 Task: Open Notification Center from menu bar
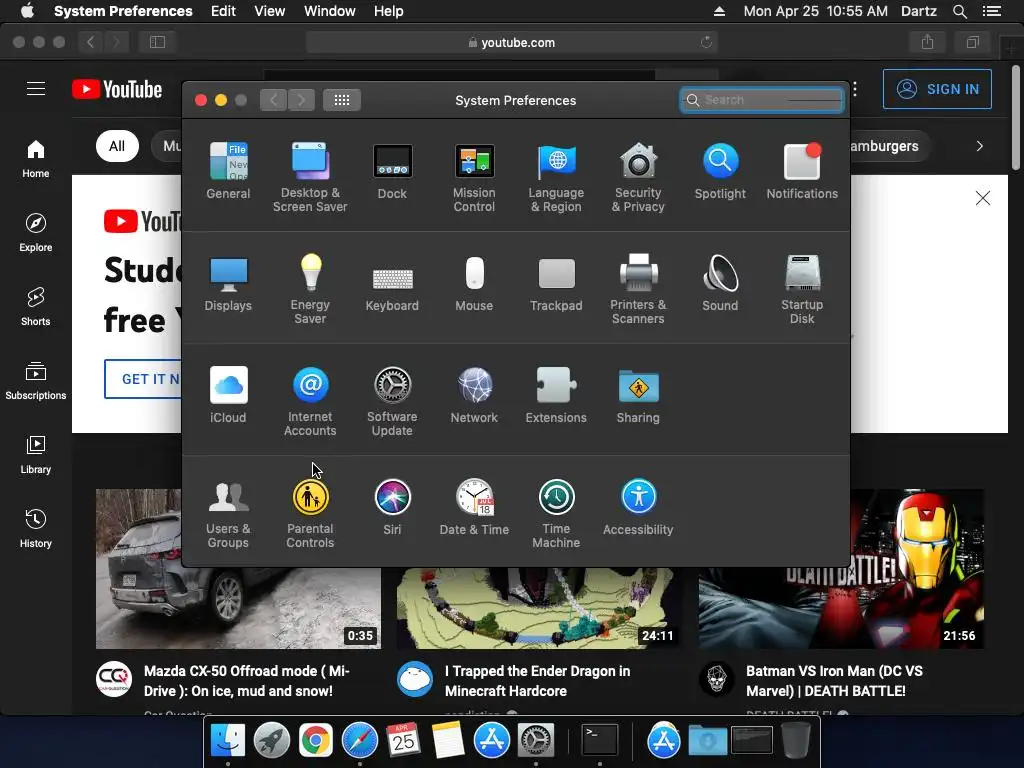991,11
